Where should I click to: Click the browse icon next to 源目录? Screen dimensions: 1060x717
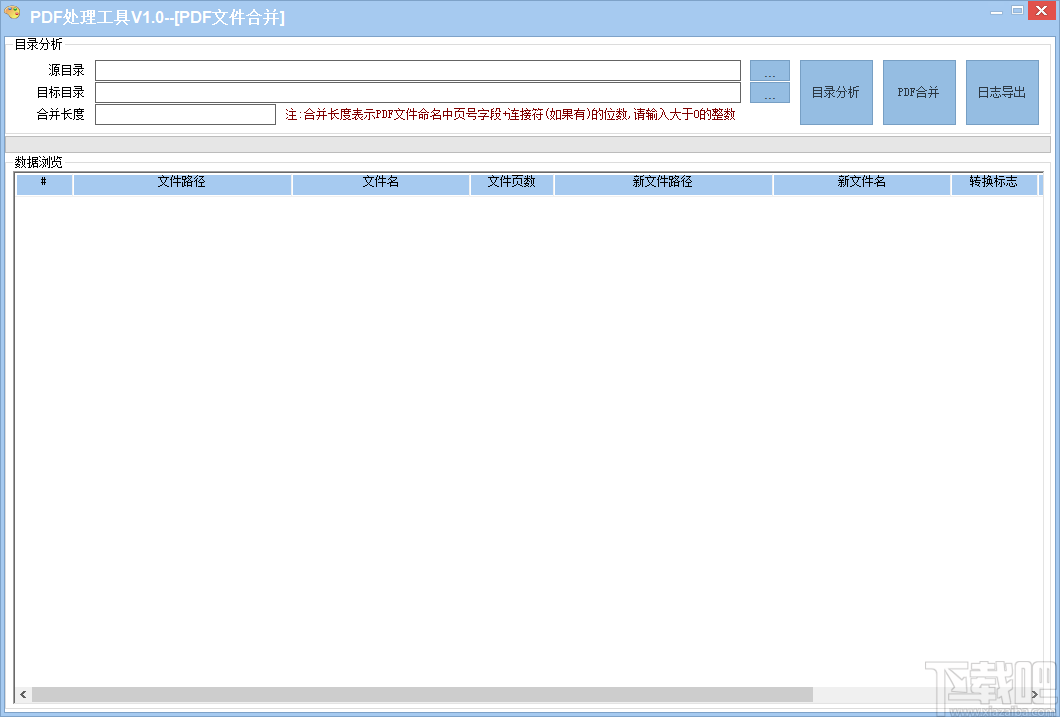(x=769, y=70)
